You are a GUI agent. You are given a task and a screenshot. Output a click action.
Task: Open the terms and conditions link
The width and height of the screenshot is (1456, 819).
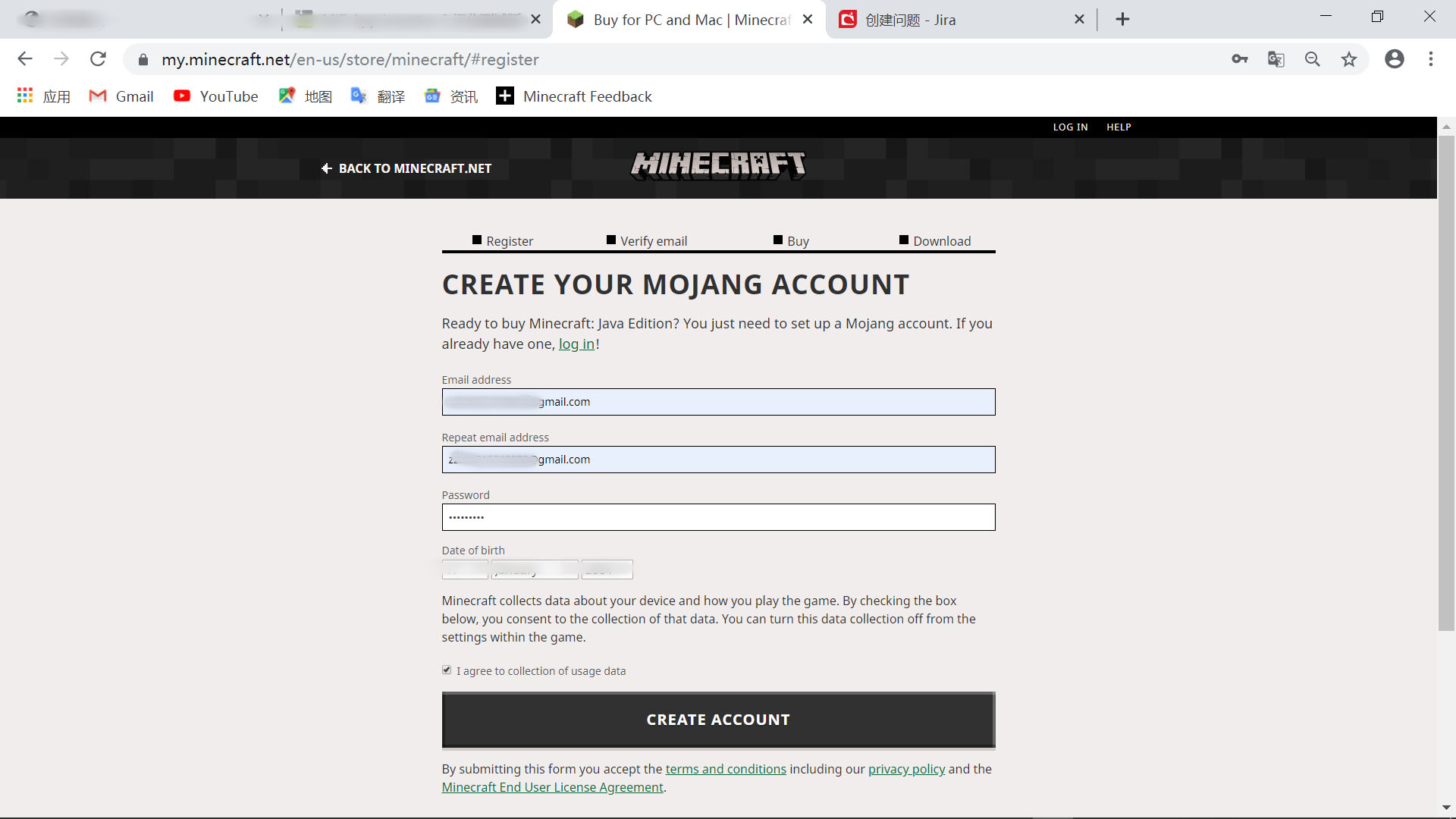[x=726, y=769]
